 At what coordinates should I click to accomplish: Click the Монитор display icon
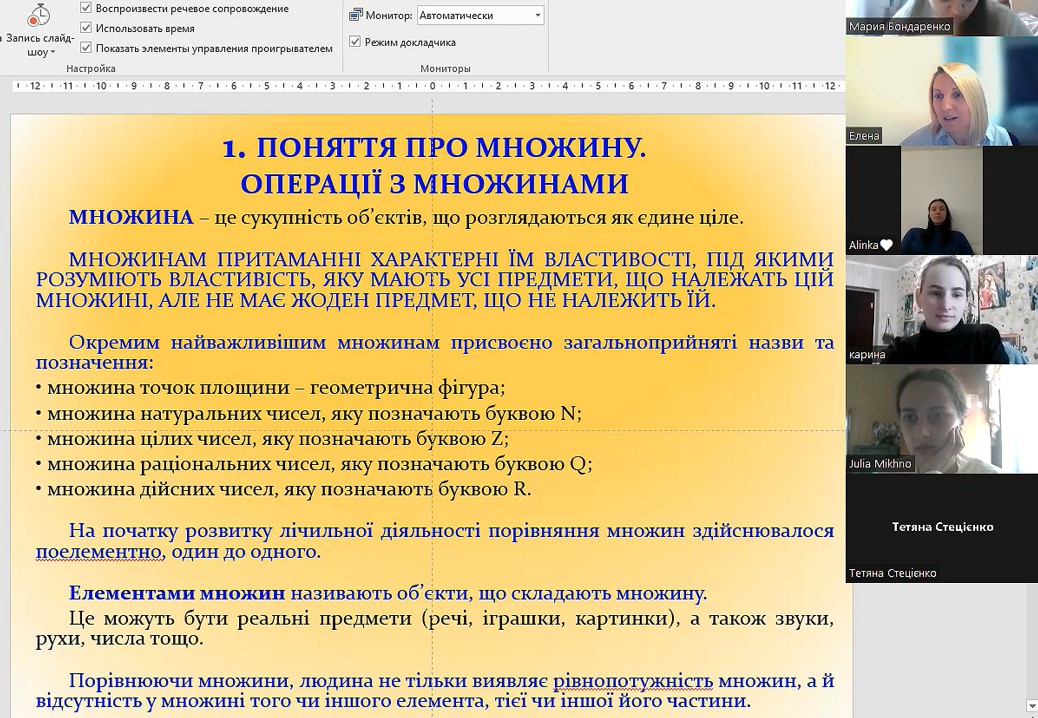(x=356, y=15)
